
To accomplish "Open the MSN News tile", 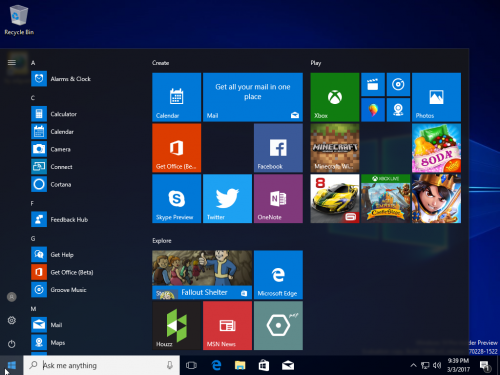I will (x=227, y=326).
